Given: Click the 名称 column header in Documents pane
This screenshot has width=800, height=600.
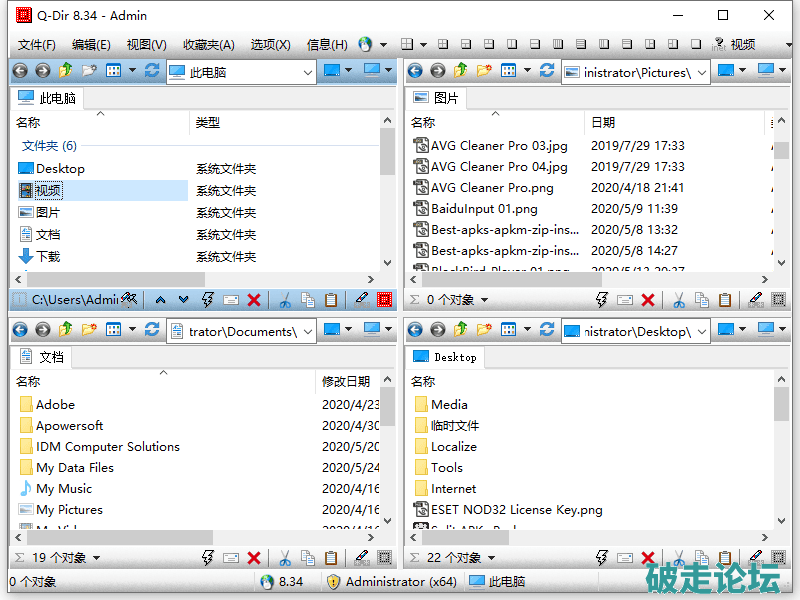Looking at the screenshot, I should [x=28, y=381].
